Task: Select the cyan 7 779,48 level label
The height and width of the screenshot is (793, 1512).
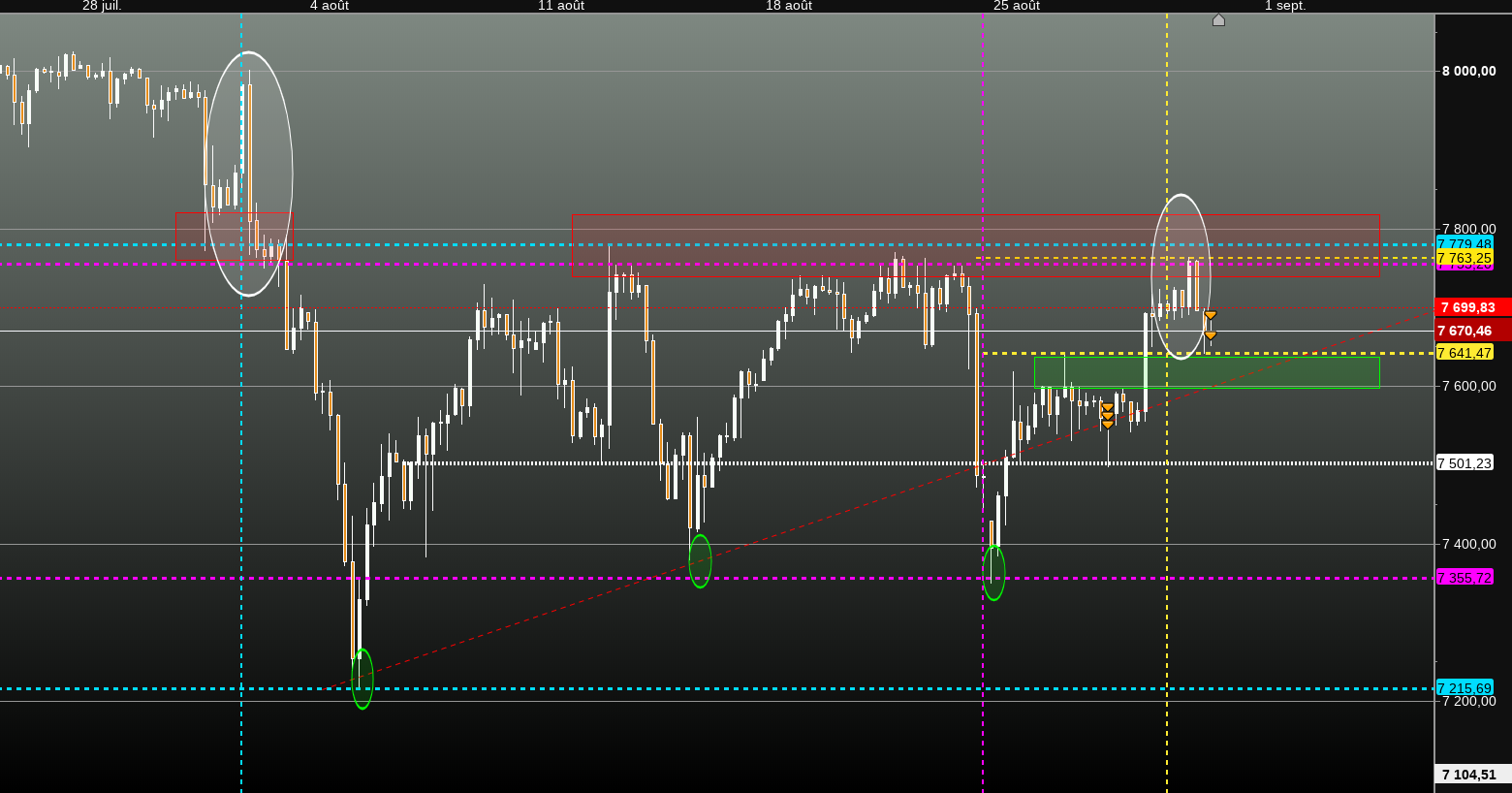Action: (x=1465, y=243)
